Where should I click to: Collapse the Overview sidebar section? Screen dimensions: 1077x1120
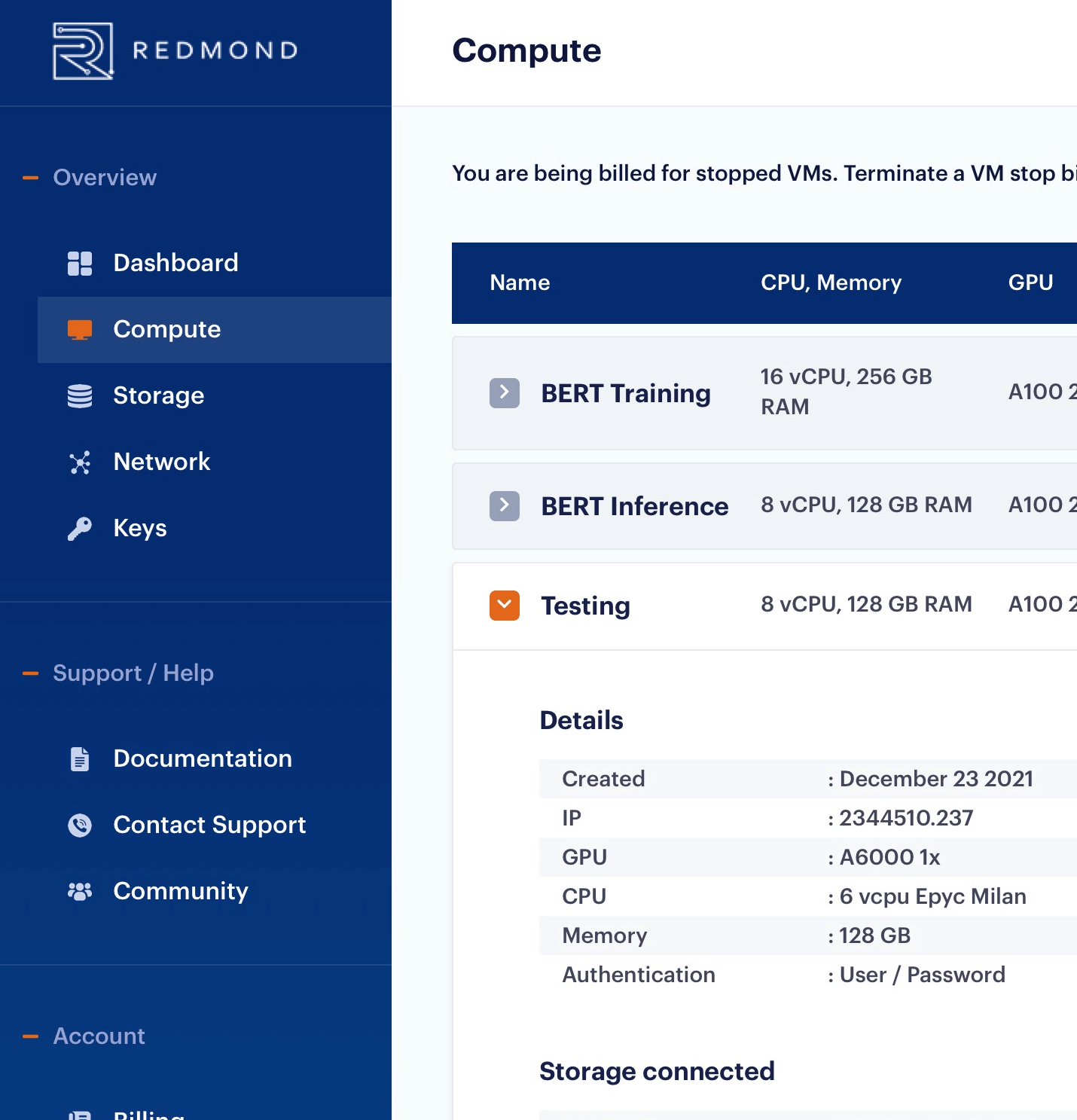coord(31,178)
